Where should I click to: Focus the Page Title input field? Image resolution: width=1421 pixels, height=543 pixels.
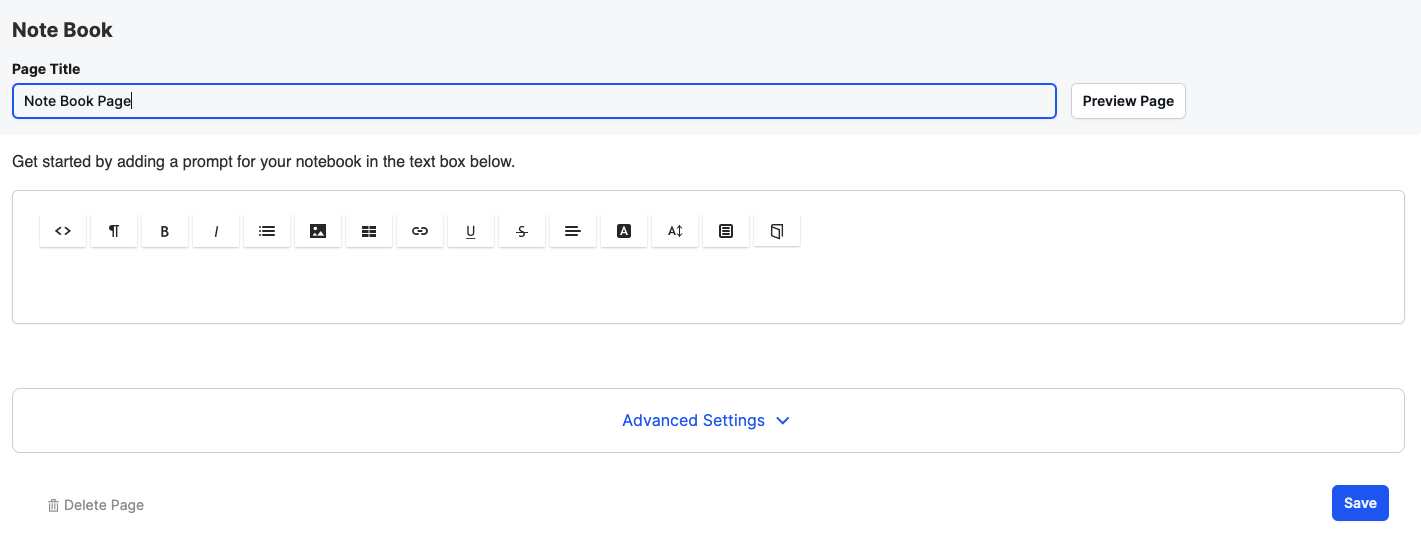click(534, 101)
